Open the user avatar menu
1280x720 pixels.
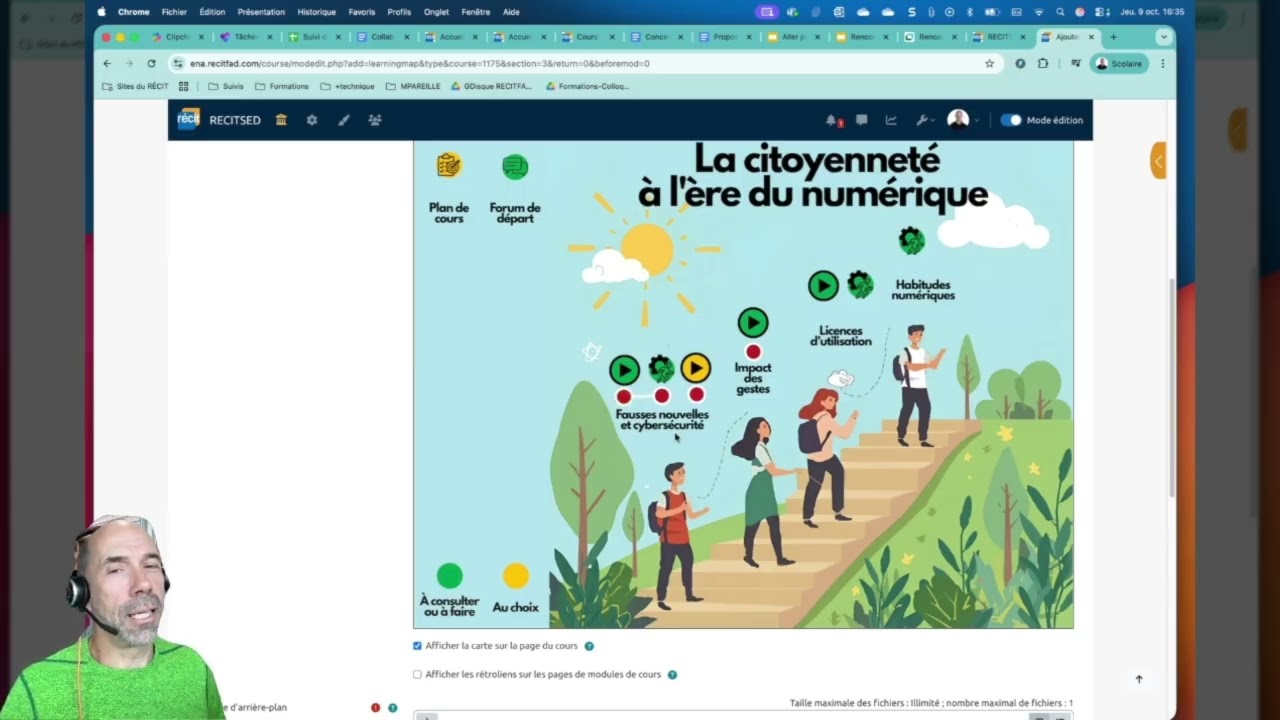(x=962, y=120)
